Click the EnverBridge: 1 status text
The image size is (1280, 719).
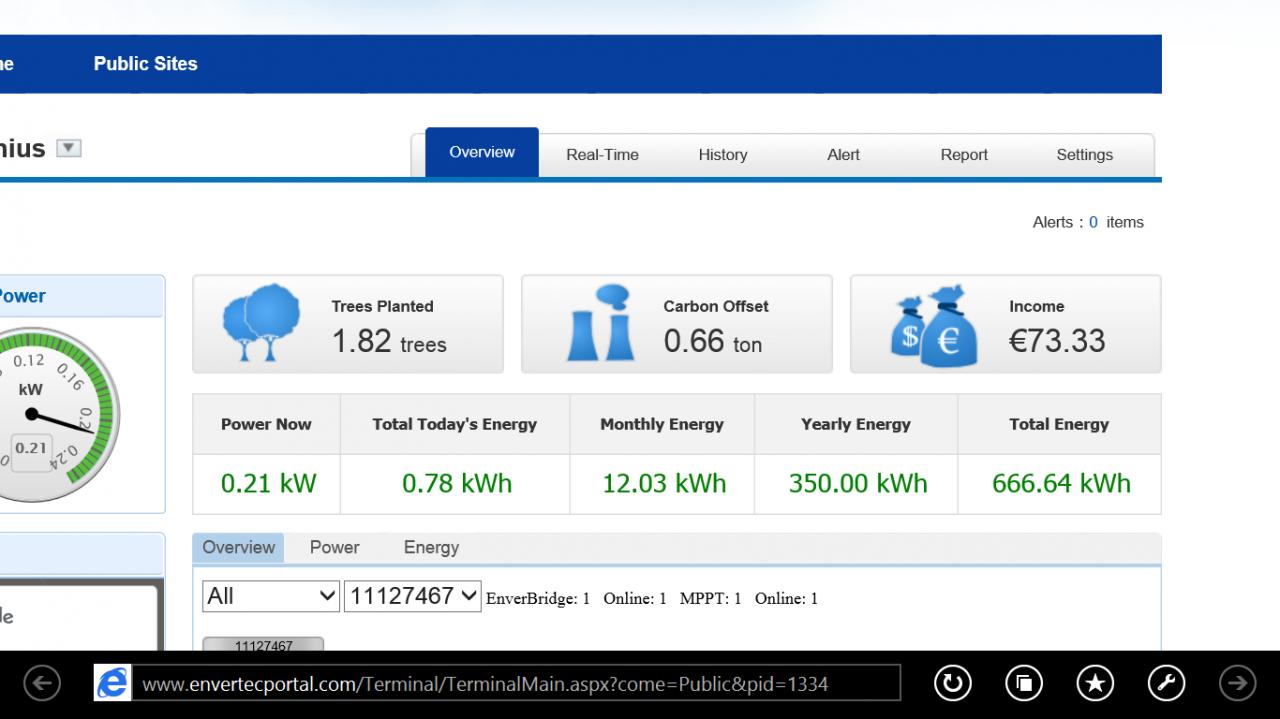pyautogui.click(x=538, y=599)
